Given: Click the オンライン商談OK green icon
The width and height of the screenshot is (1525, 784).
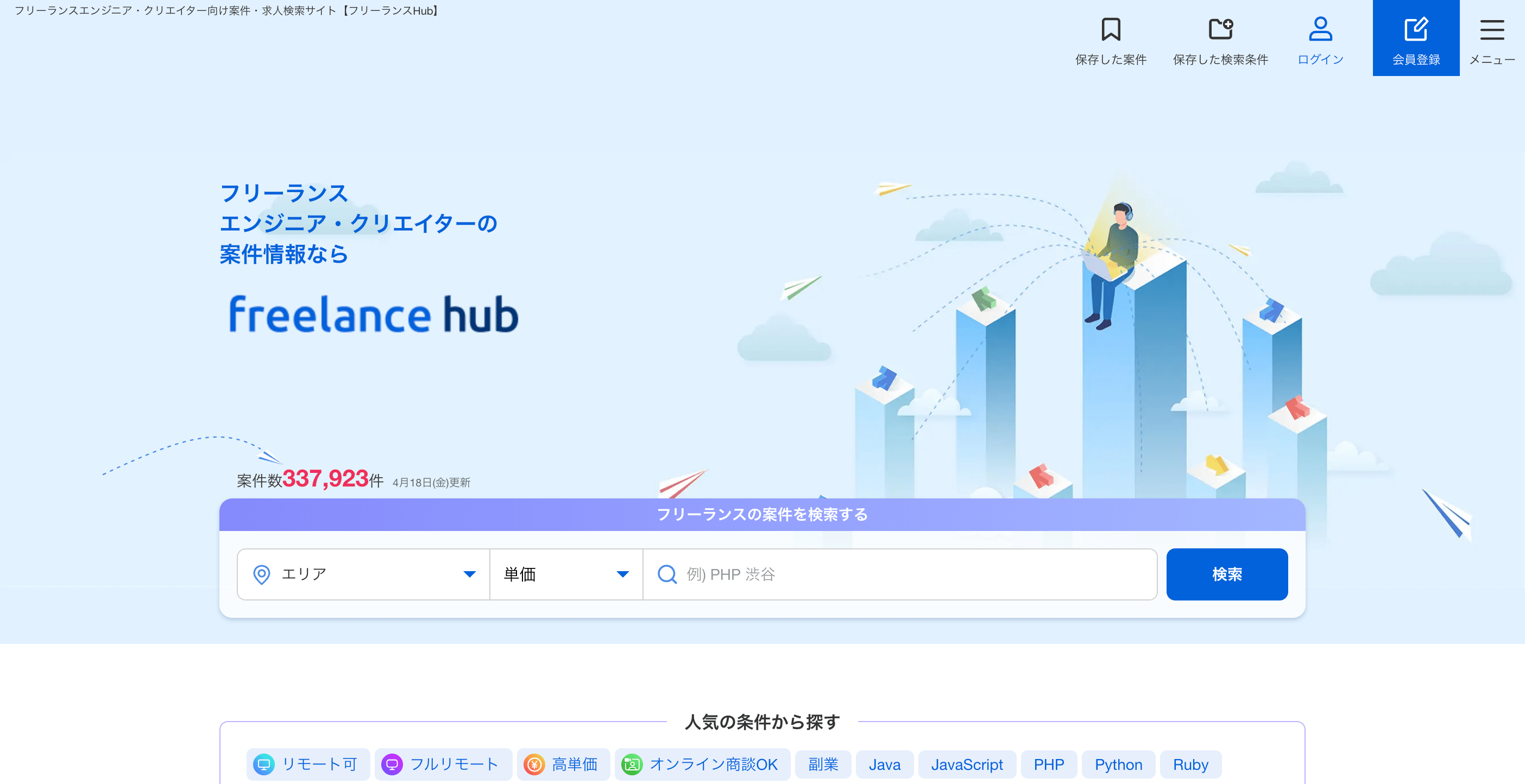Looking at the screenshot, I should pos(632,764).
